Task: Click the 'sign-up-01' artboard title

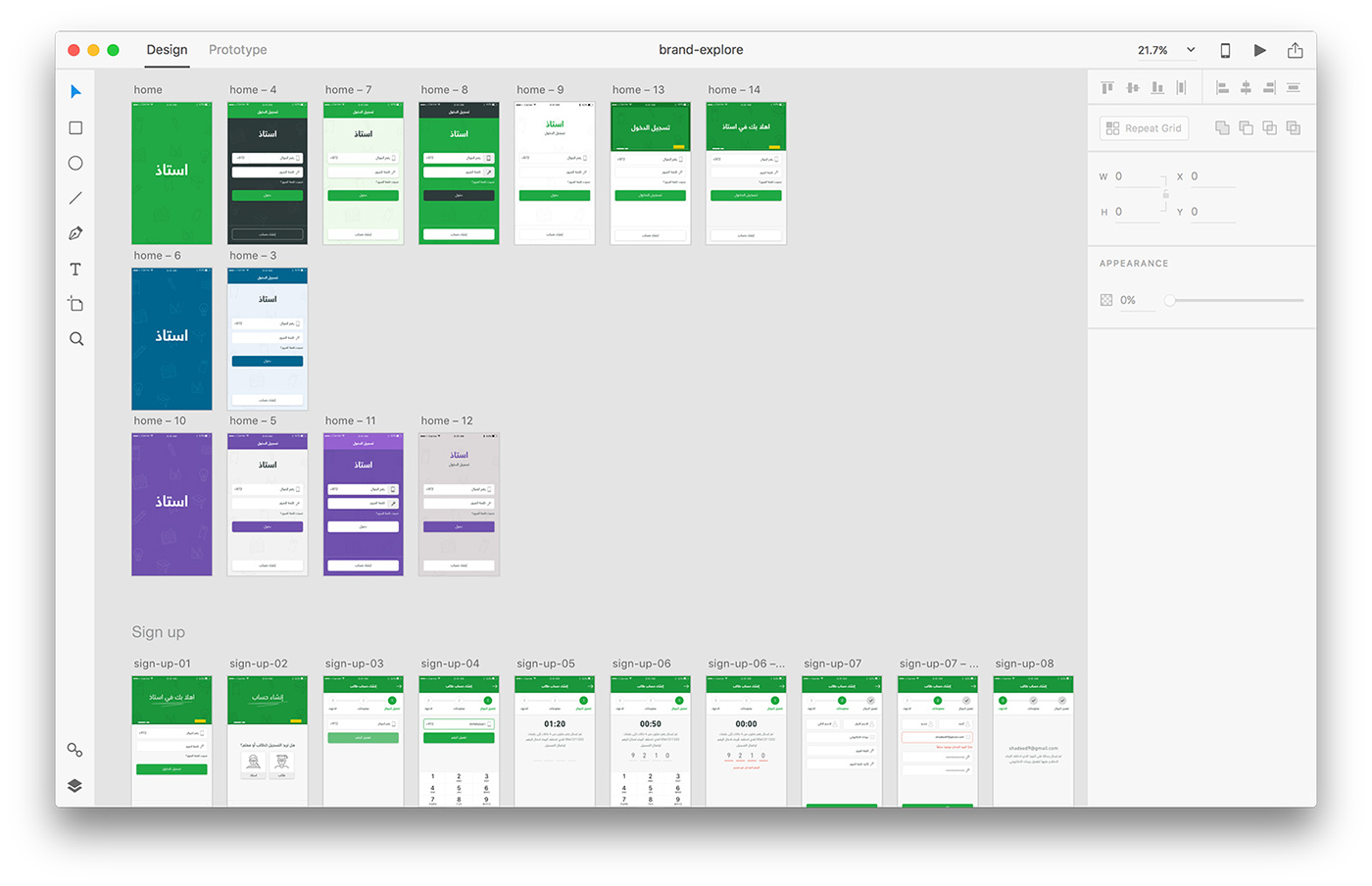Action: (163, 664)
